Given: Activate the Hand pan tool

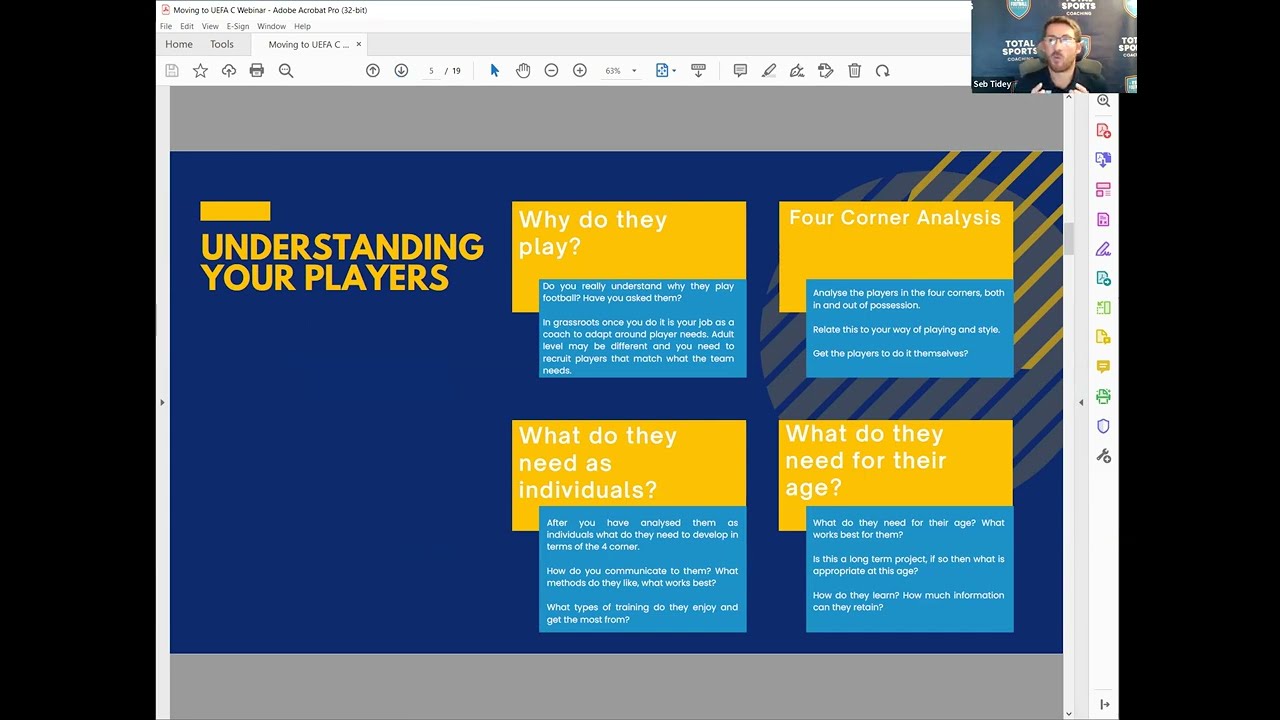Looking at the screenshot, I should point(523,71).
